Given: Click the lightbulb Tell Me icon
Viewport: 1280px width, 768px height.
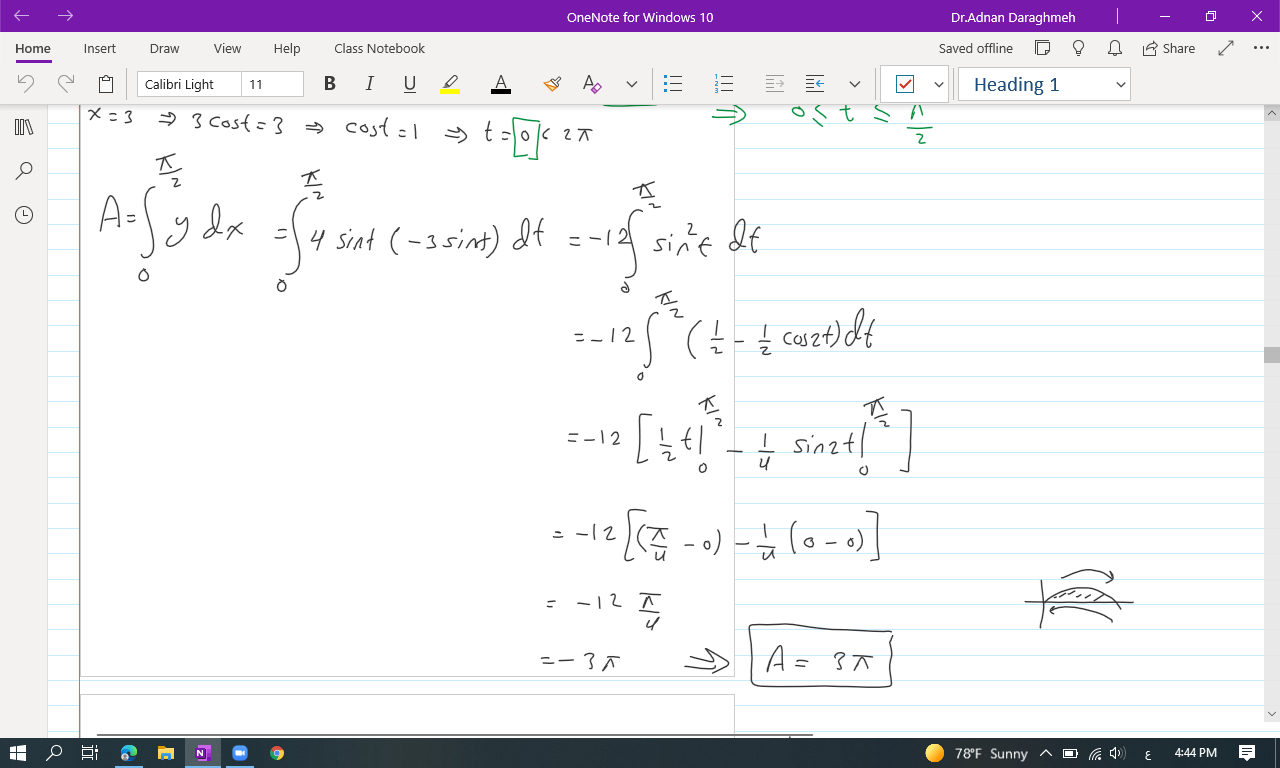Looking at the screenshot, I should (1078, 48).
